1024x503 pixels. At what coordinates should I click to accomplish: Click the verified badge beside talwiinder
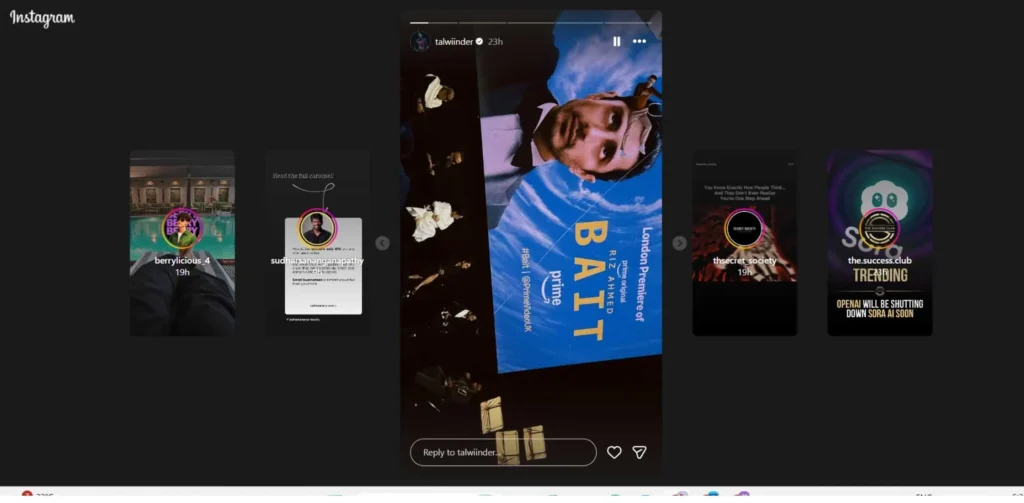[x=479, y=41]
